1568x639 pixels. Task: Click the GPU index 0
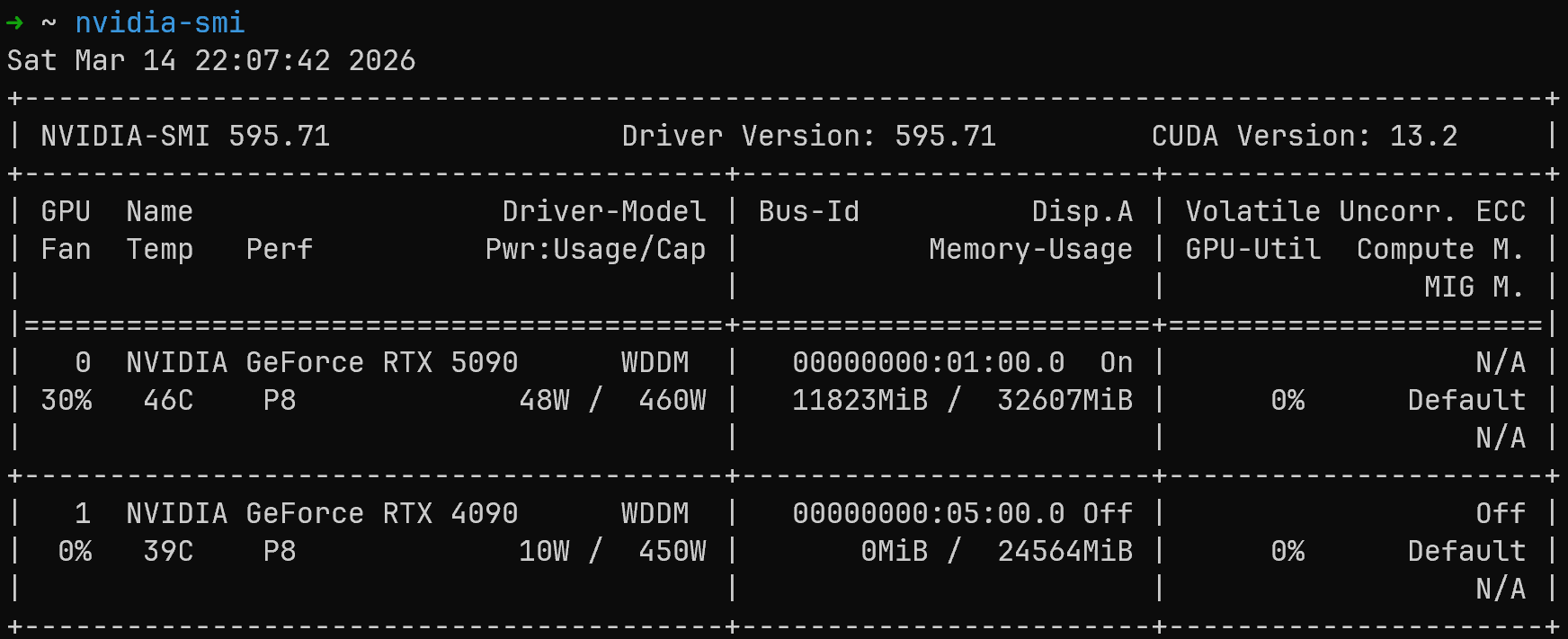83,362
